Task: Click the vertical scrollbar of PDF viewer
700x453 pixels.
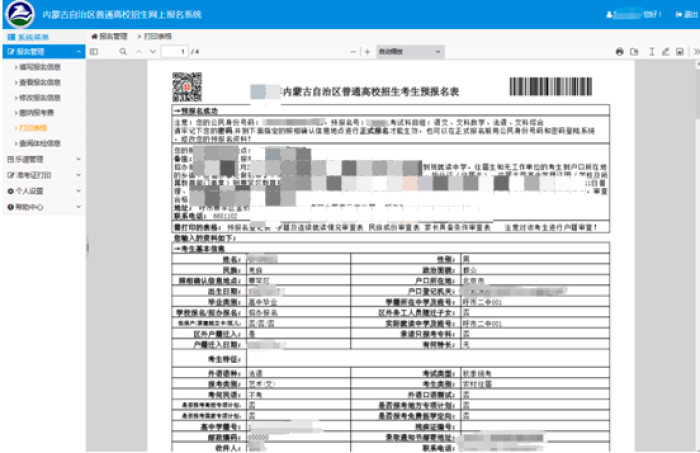Action: pos(695,250)
